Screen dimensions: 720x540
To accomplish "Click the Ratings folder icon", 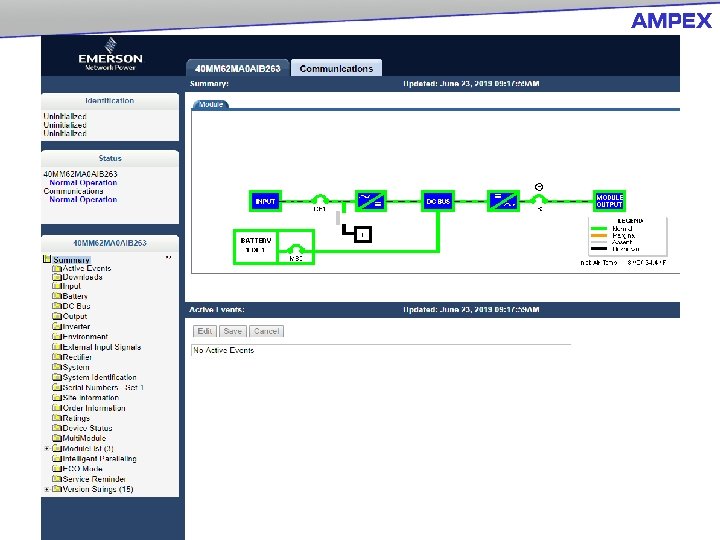I will [56, 418].
